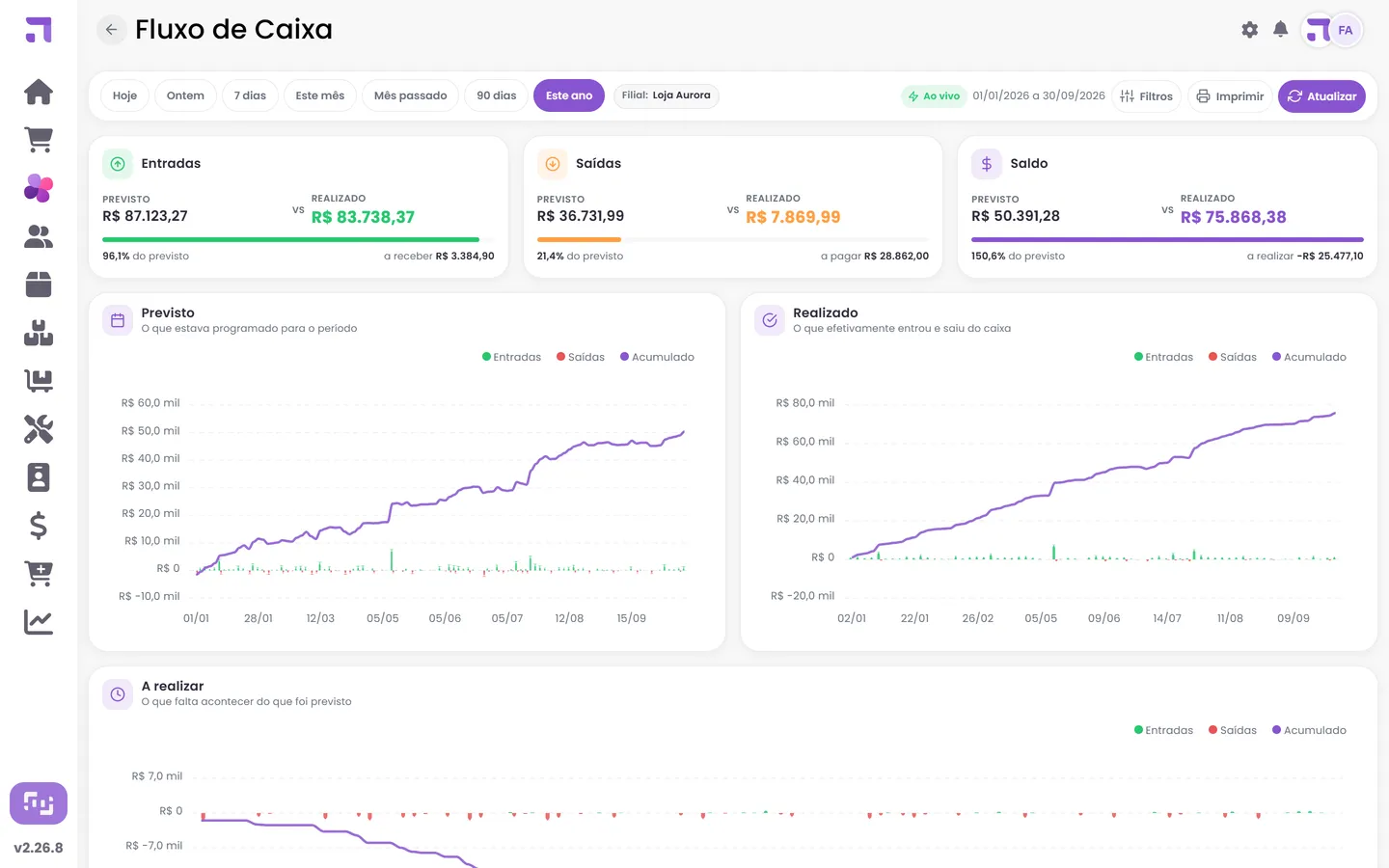Screen dimensions: 1389x868
Task: Refresh data with the Atualizar button
Action: (1321, 96)
